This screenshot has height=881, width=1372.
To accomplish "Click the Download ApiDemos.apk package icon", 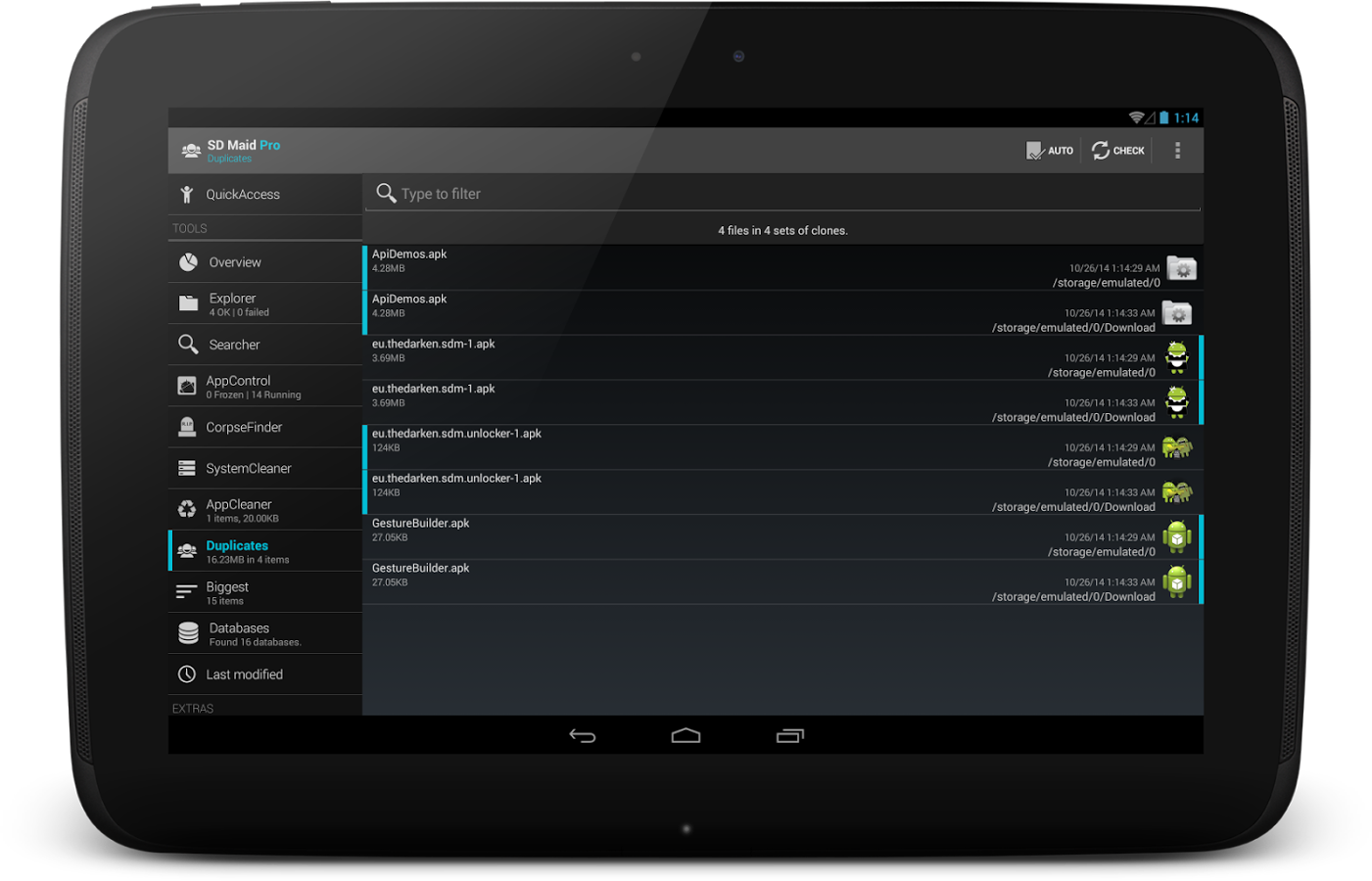I will tap(1177, 313).
